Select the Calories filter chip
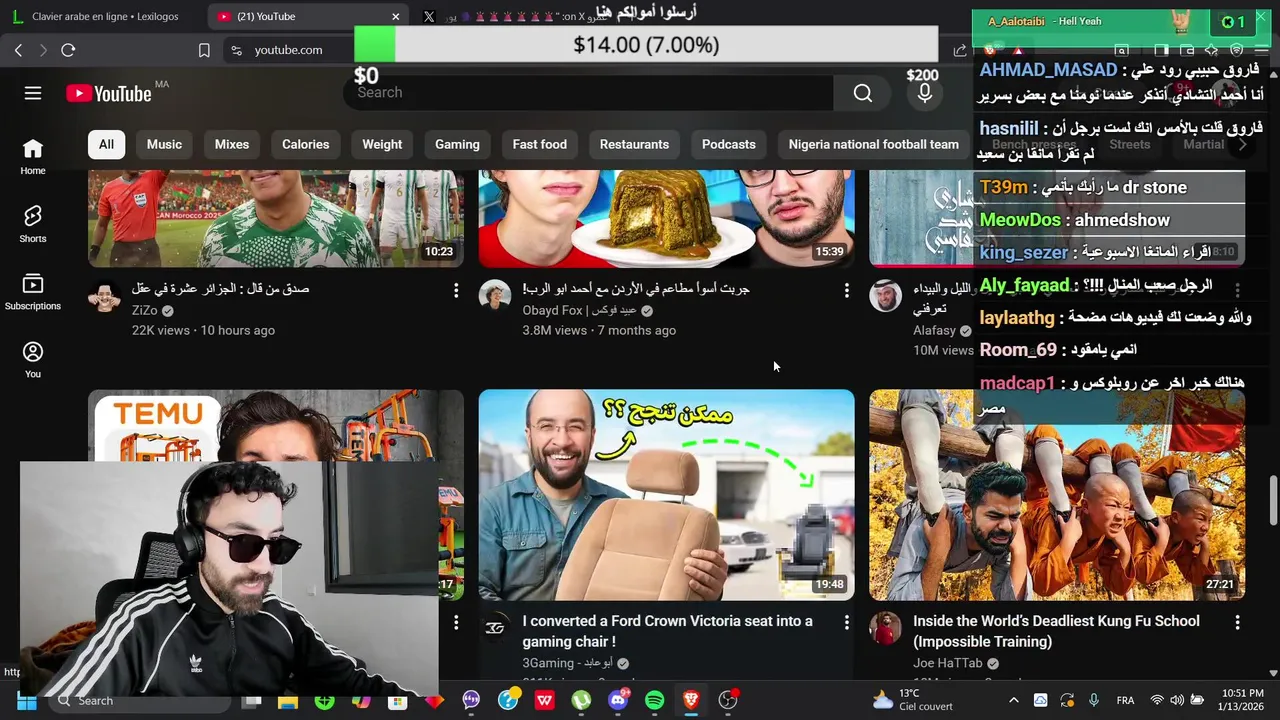Screen dimensions: 1280x720 (306, 144)
